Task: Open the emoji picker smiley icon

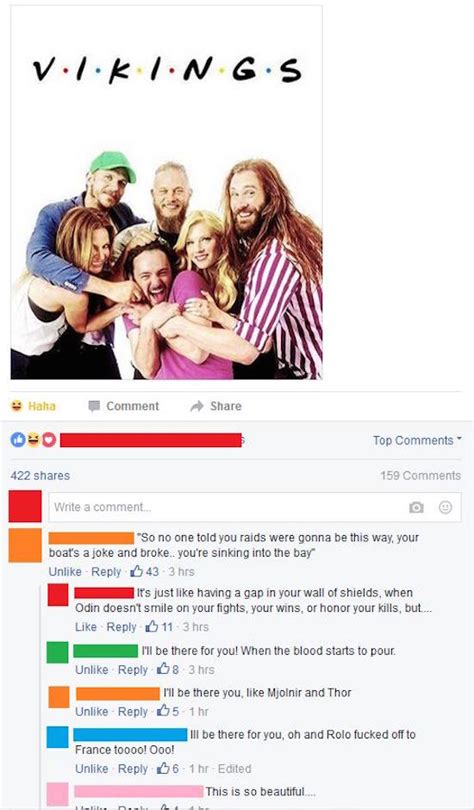Action: (445, 507)
